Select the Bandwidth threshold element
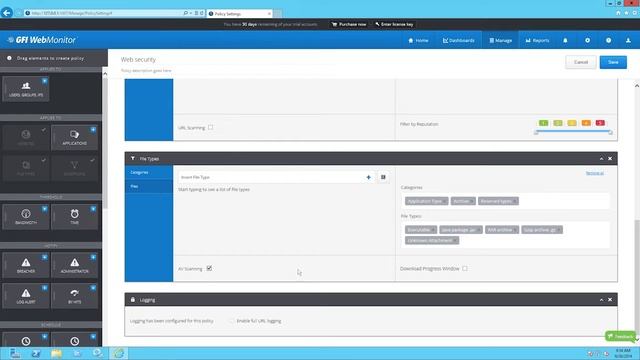The width and height of the screenshot is (640, 360). point(26,216)
